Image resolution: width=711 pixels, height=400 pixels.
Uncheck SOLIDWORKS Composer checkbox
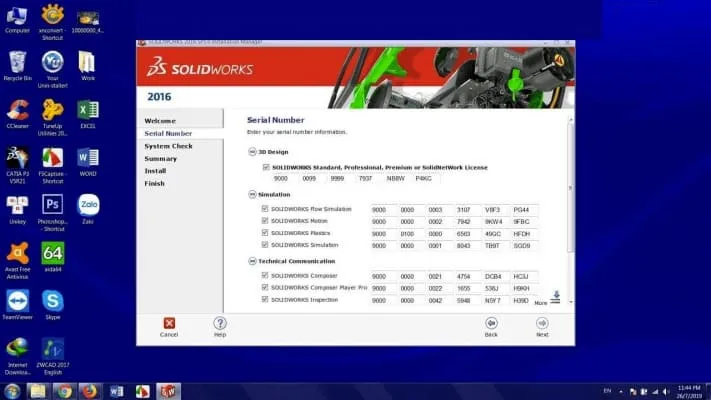click(x=265, y=275)
